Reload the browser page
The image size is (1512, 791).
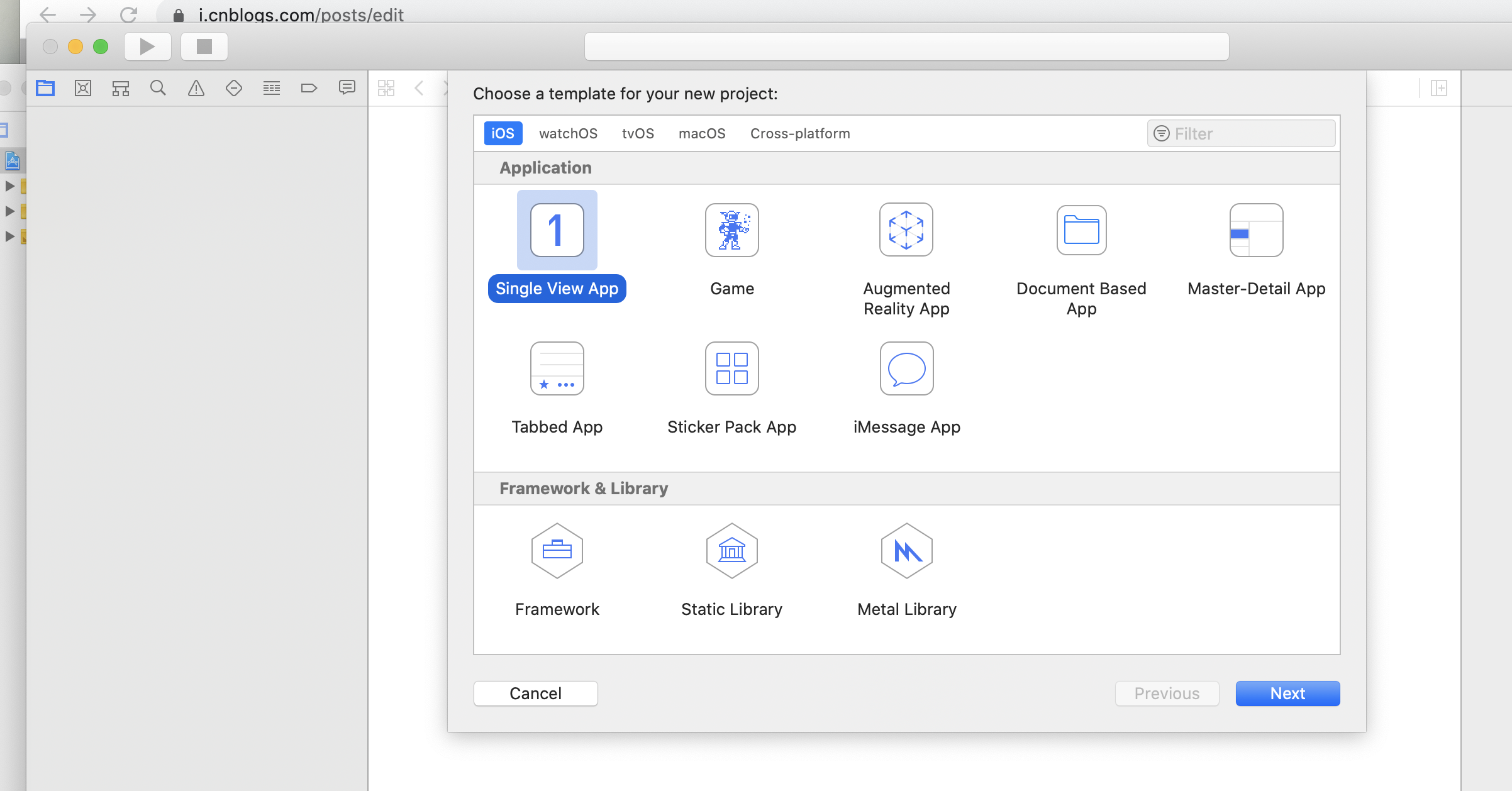[129, 14]
